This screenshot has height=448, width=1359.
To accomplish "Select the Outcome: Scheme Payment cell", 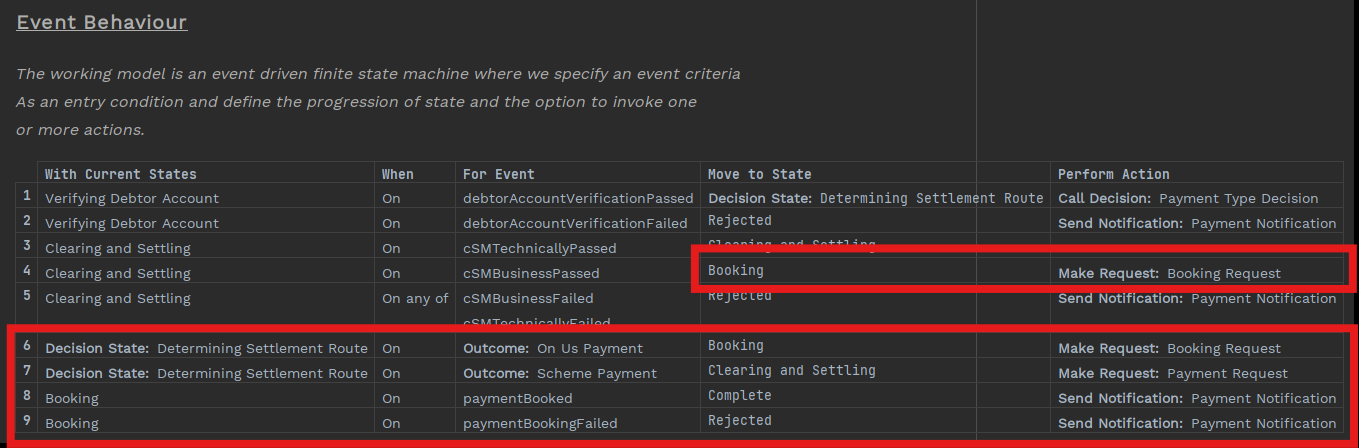I will click(560, 373).
